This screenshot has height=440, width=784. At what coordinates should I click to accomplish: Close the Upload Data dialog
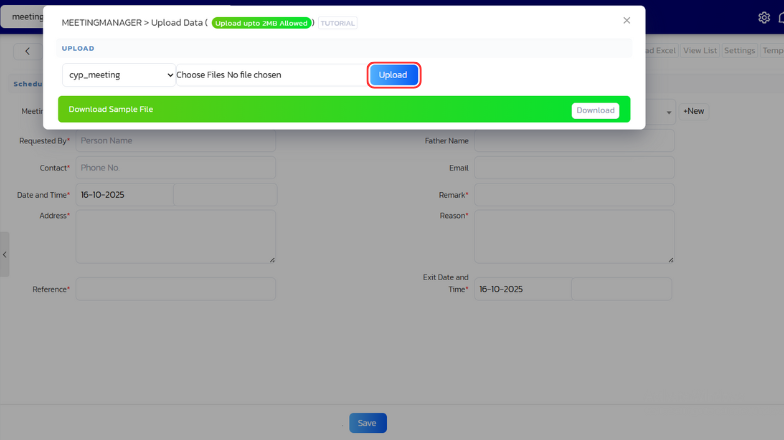pyautogui.click(x=627, y=20)
